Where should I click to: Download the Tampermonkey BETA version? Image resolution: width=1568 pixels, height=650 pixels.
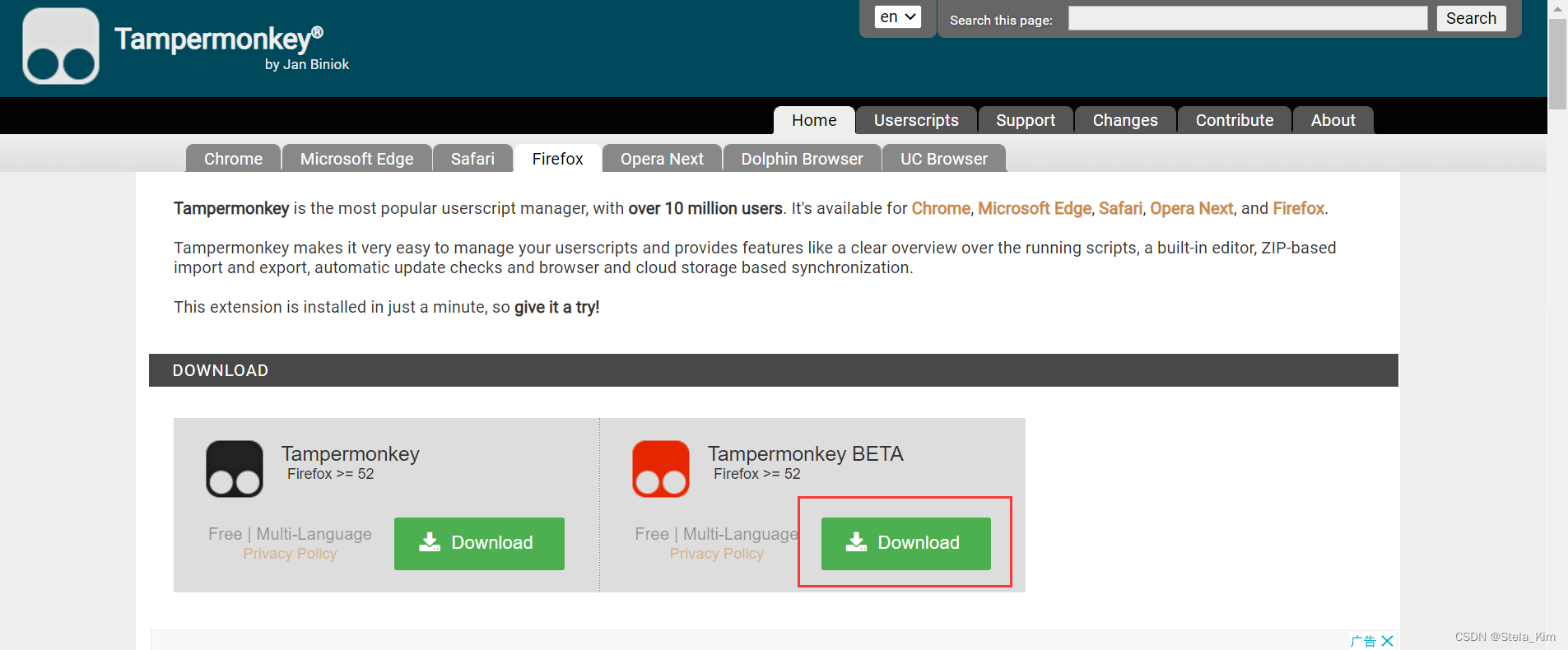click(x=905, y=543)
